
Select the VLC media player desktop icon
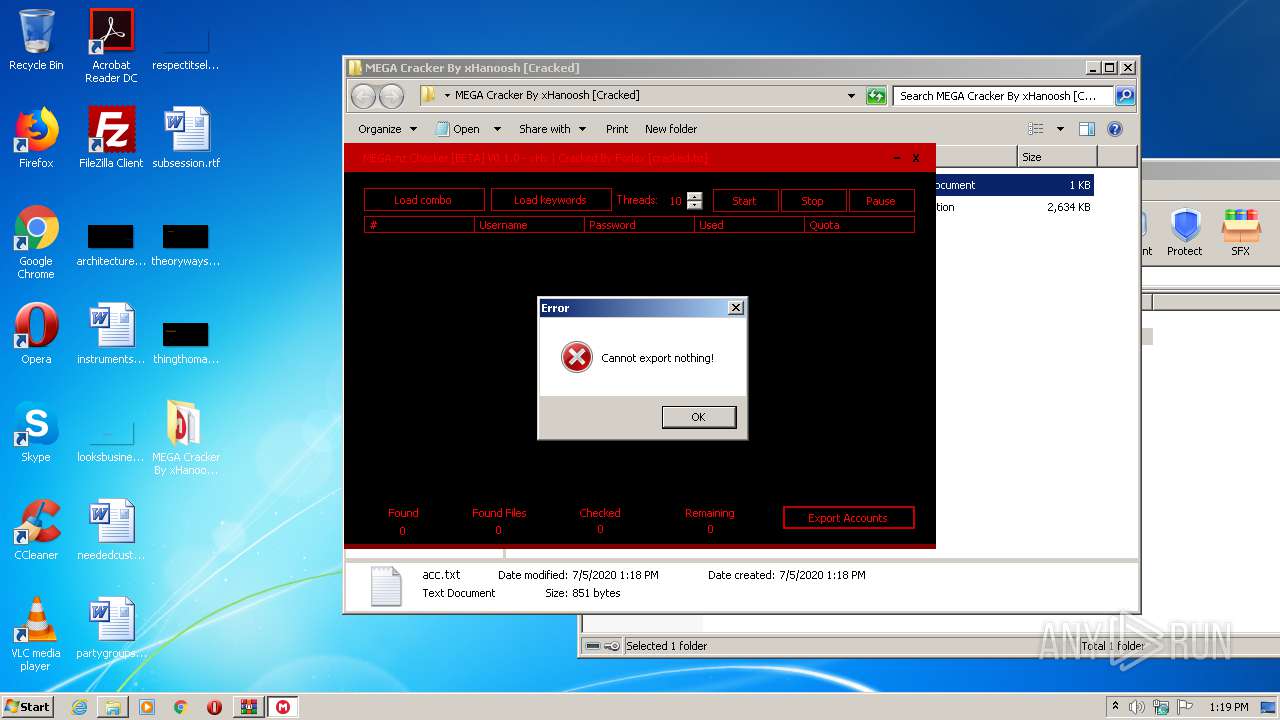click(x=36, y=634)
